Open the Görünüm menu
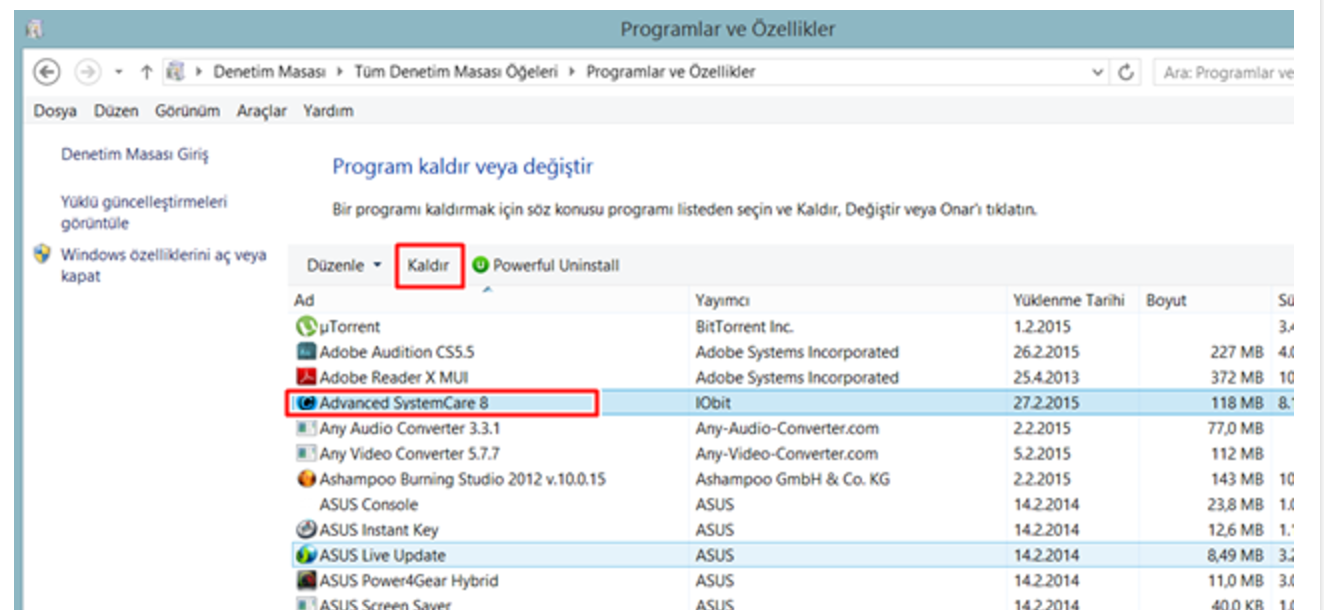Viewport: 1324px width, 610px height. pos(187,111)
